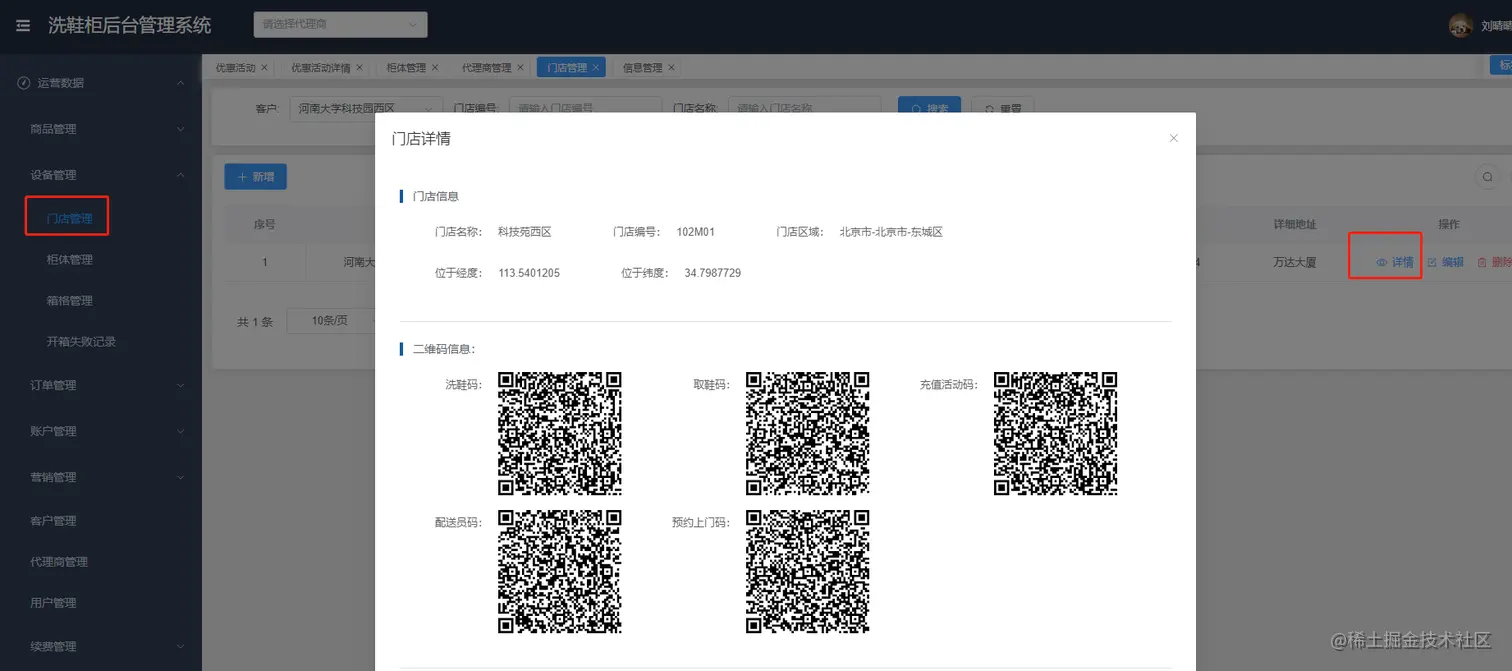Switch to the 优惠活动详情 tab
Screen dimensions: 1512x671
(320, 68)
